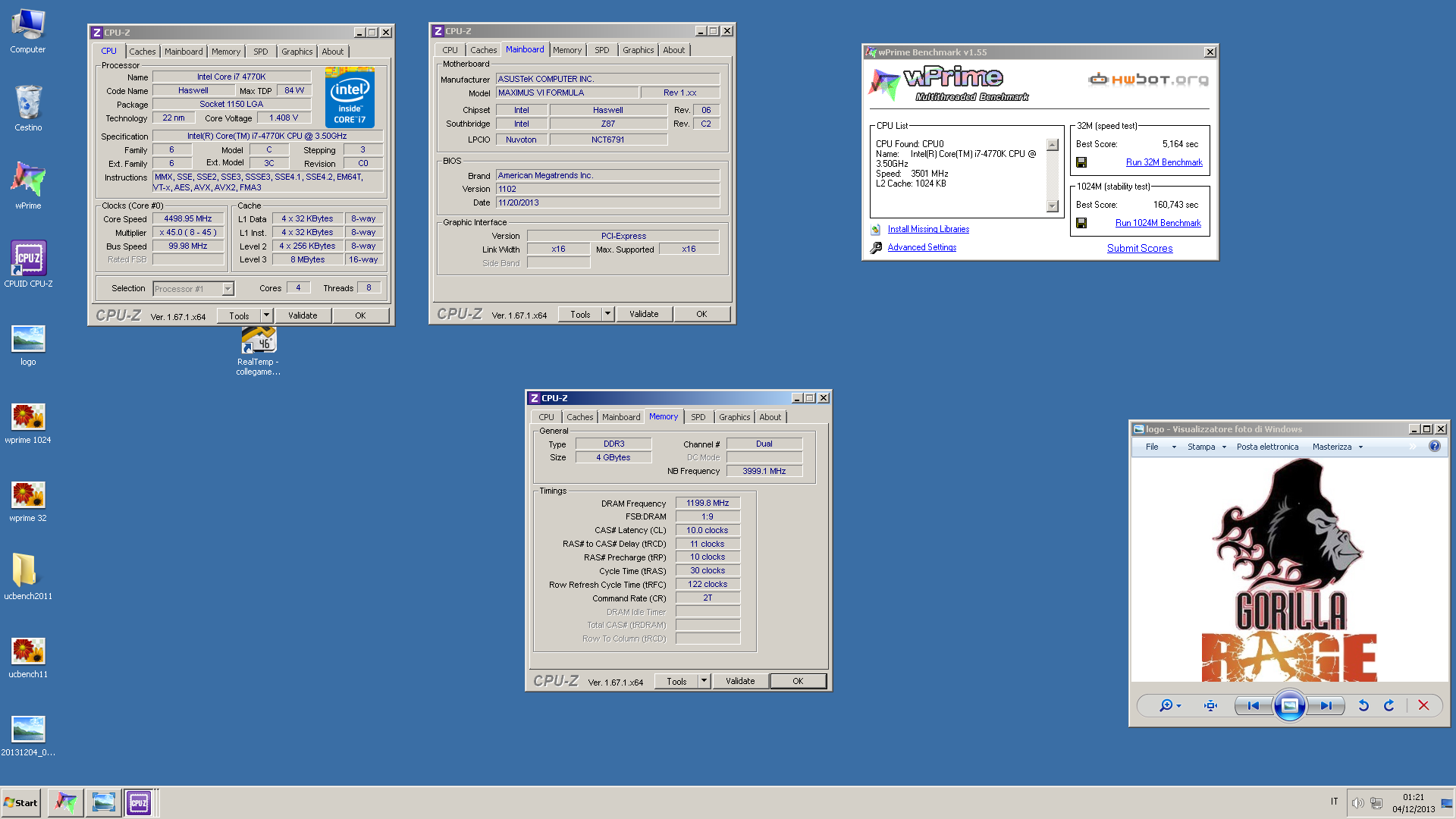Image resolution: width=1456 pixels, height=819 pixels.
Task: Click the Tools button in Memory window
Action: click(676, 681)
